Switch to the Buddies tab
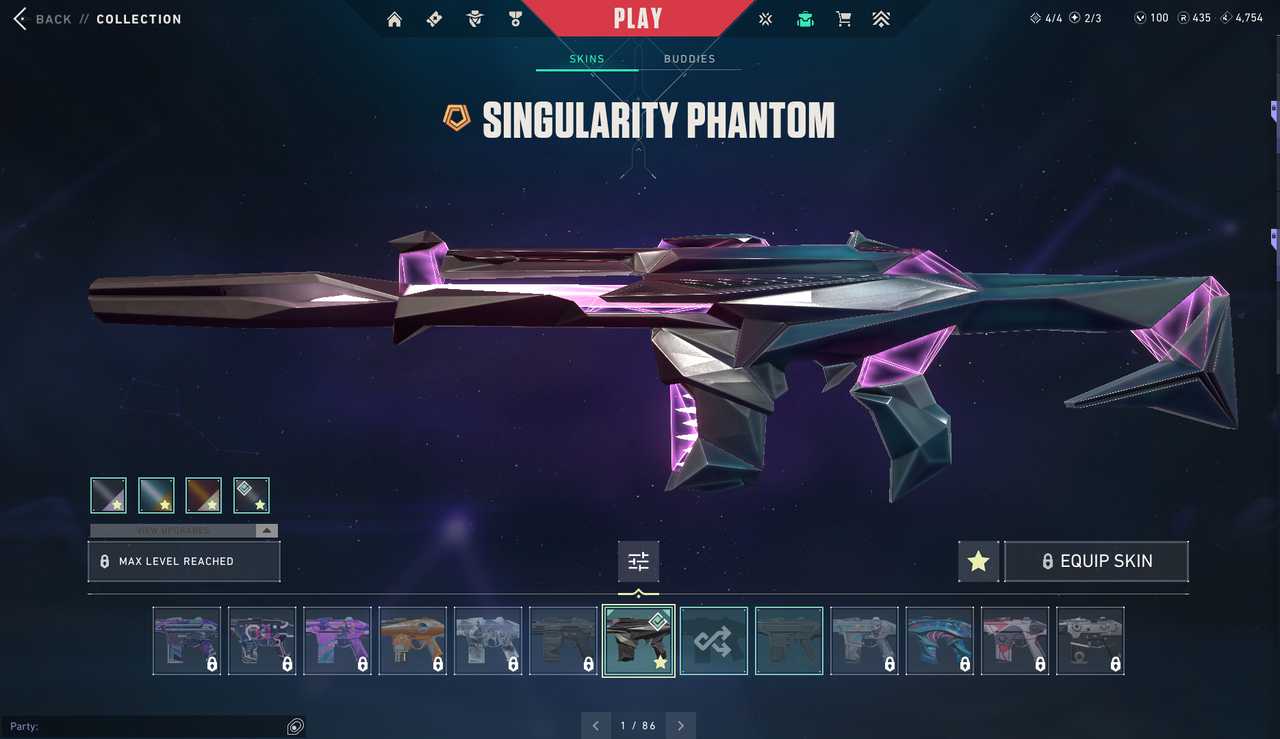 click(690, 59)
